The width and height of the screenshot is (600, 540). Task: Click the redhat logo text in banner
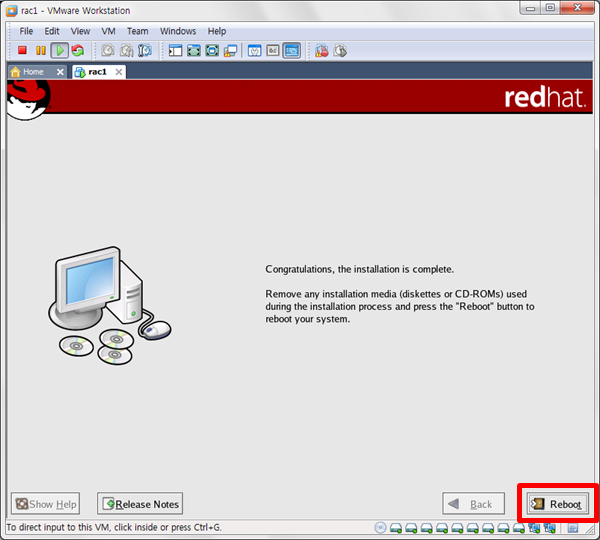(x=545, y=97)
